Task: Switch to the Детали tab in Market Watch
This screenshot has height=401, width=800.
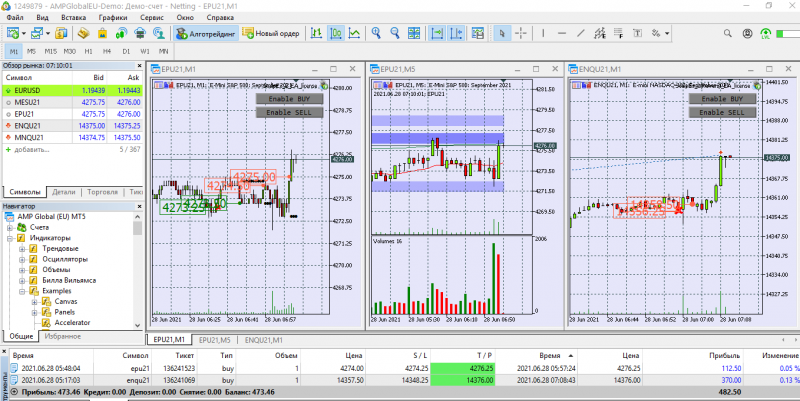Action: click(x=64, y=192)
